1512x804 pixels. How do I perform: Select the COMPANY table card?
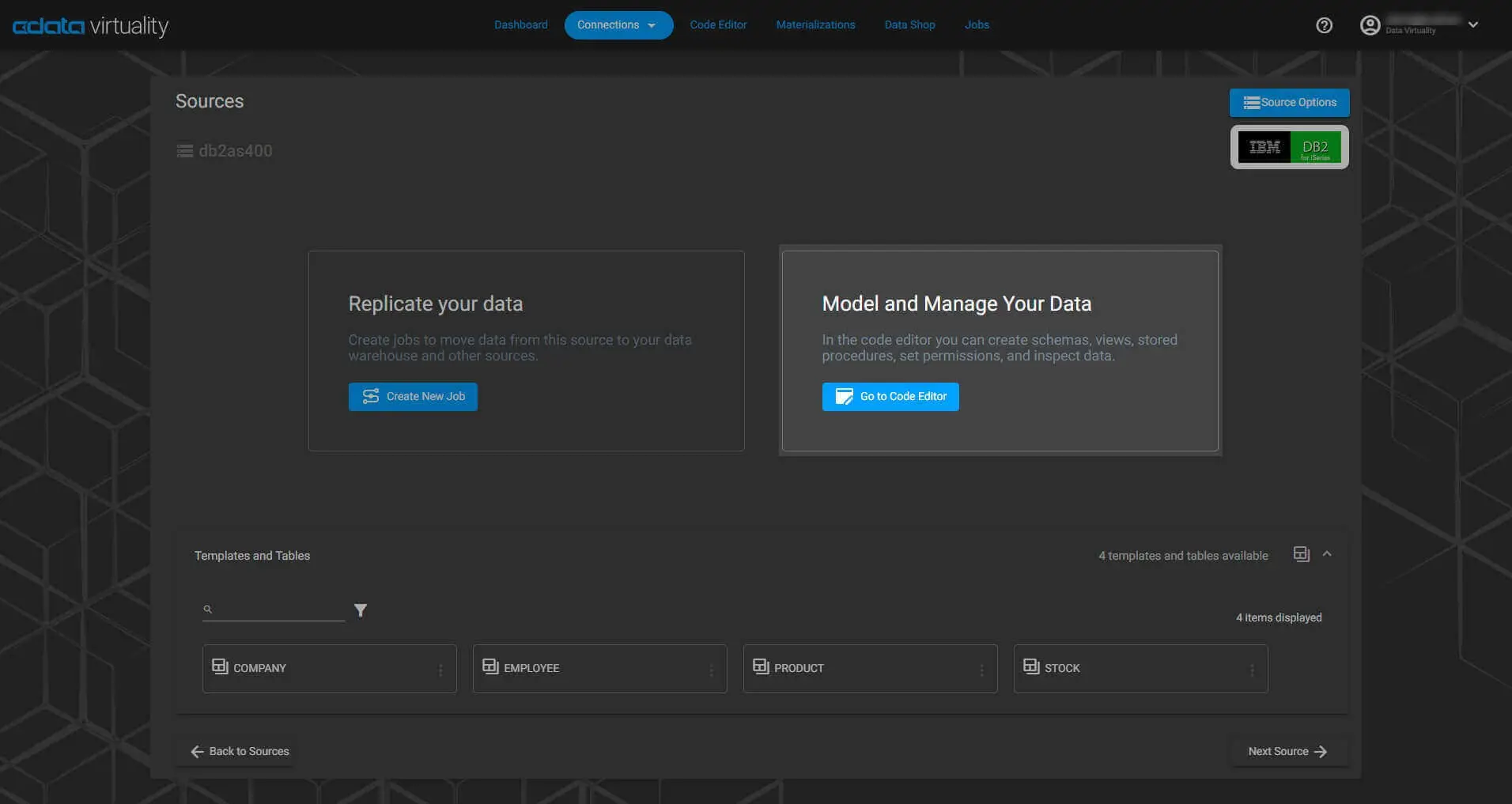pos(330,669)
